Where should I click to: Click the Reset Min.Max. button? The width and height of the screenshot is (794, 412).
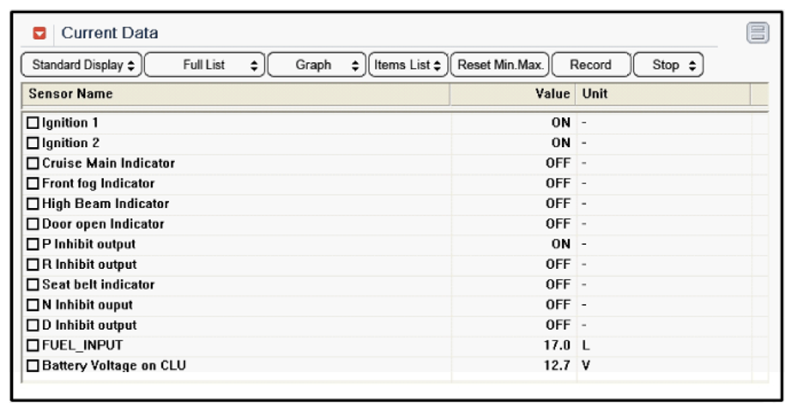[500, 65]
